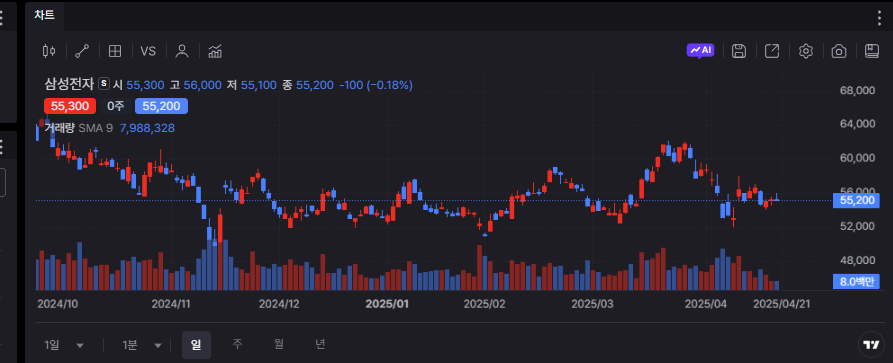
Task: Select the trend line drawing tool
Action: coord(83,51)
